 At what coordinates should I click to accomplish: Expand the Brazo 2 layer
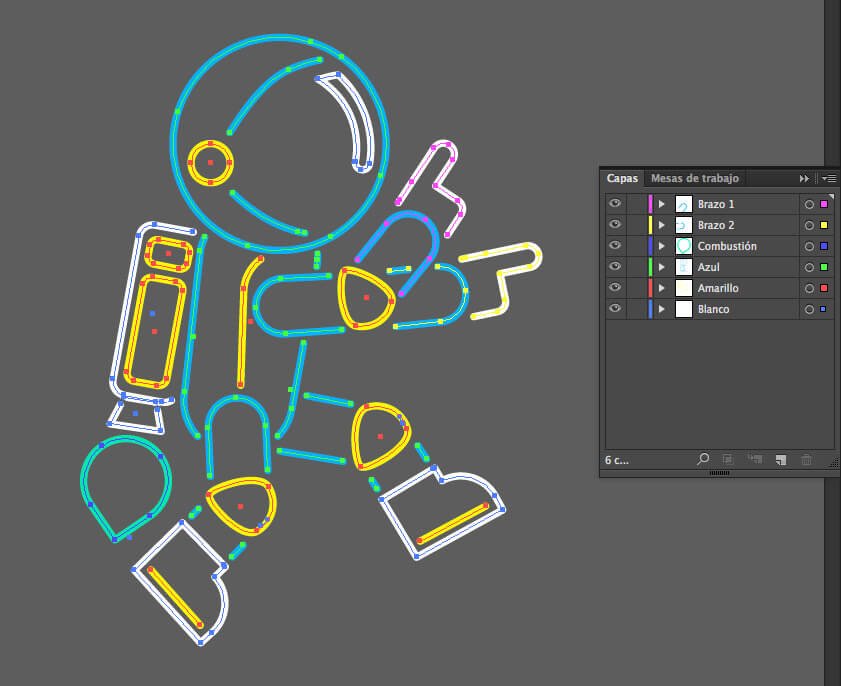coord(661,225)
